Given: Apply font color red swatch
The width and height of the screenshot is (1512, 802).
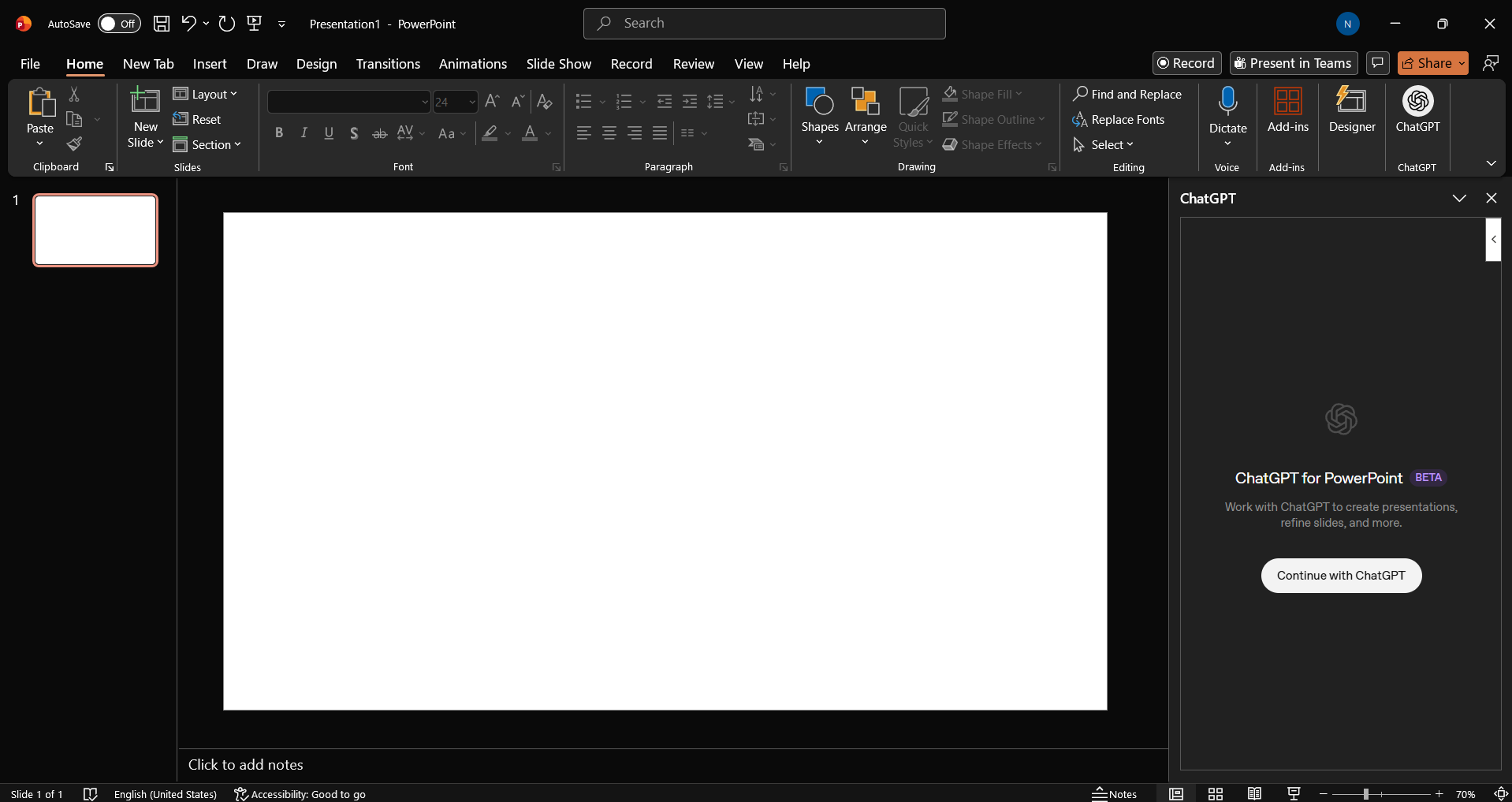Looking at the screenshot, I should (x=530, y=133).
